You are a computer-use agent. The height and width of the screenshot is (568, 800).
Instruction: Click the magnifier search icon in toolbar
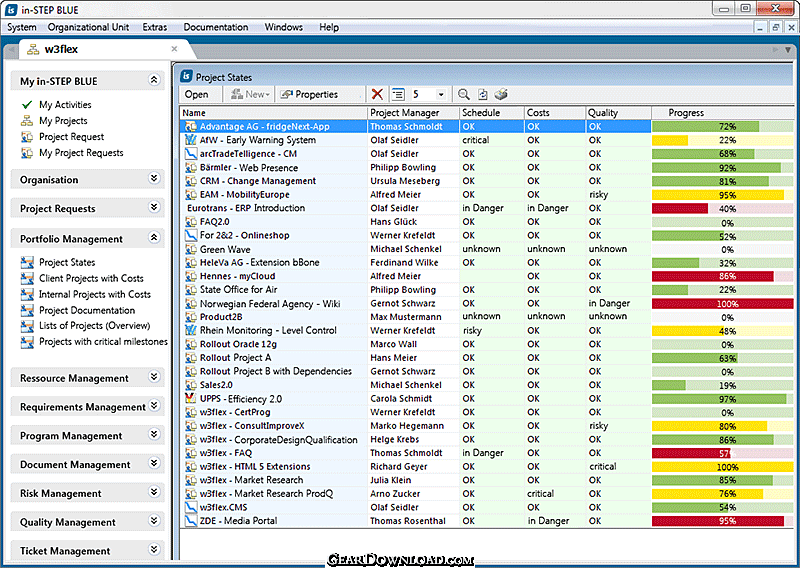pos(463,94)
